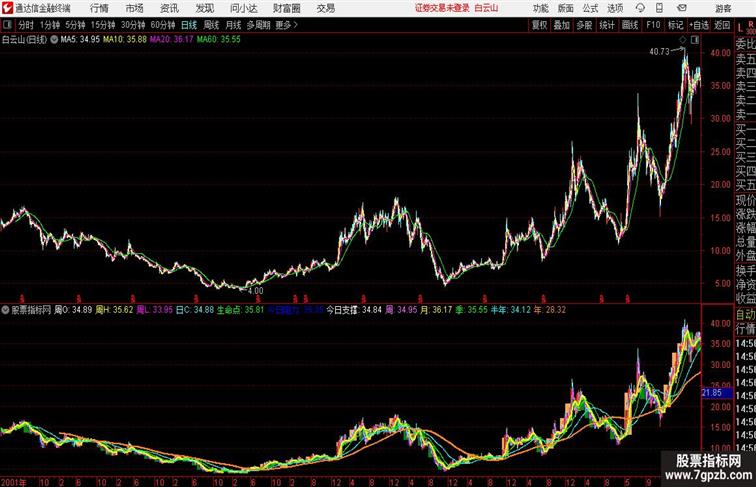Open the 多周期 multi-period view
756x487 pixels.
coord(258,25)
